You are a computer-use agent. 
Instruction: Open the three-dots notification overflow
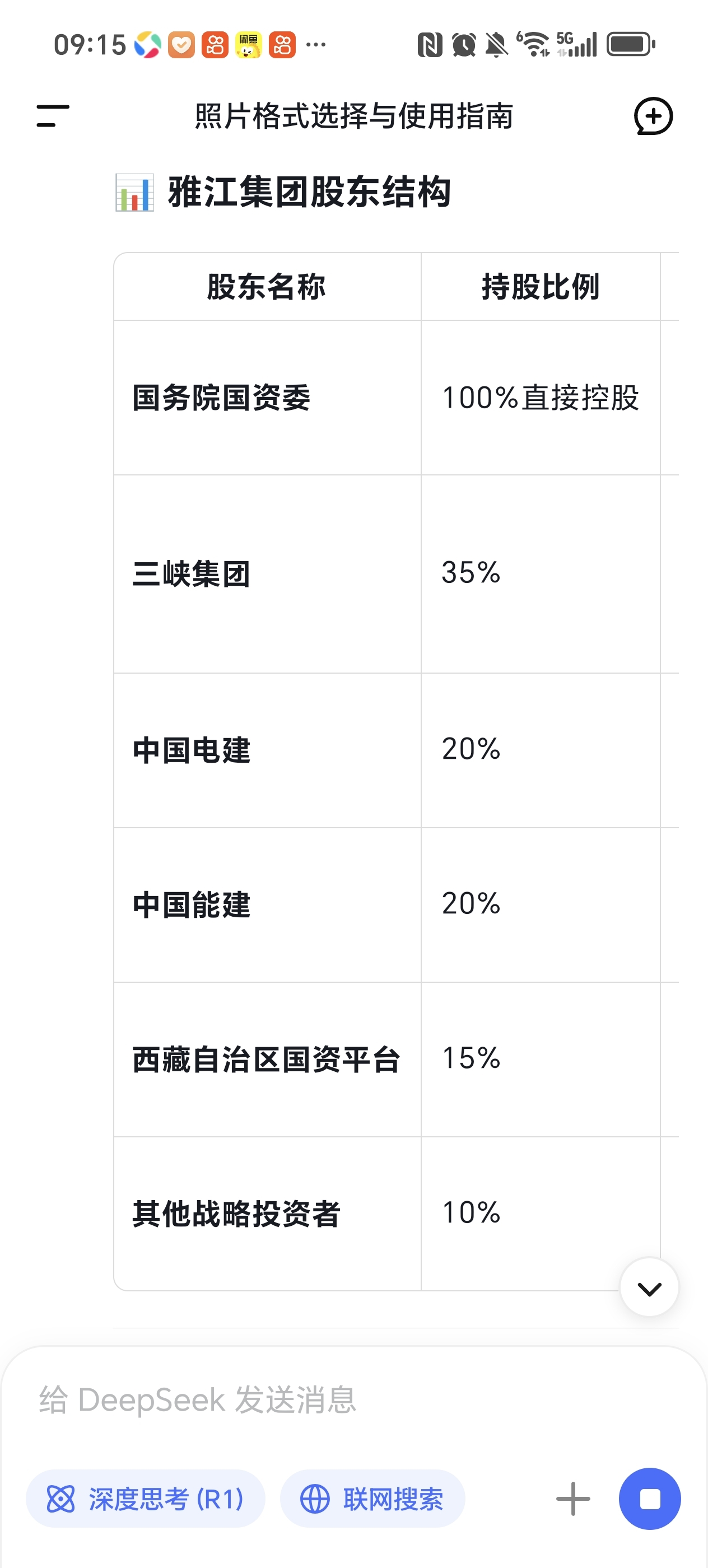point(316,44)
